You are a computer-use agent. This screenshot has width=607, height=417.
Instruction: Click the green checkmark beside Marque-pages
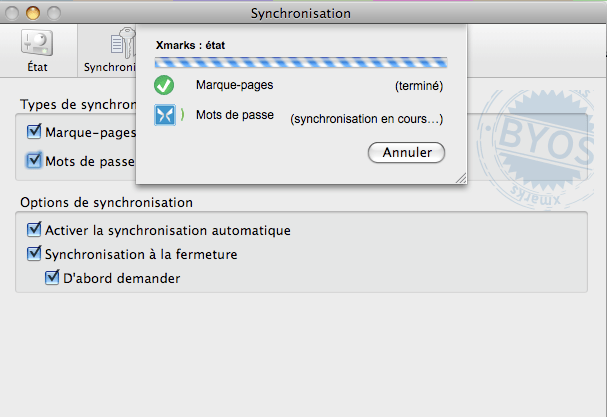[164, 85]
